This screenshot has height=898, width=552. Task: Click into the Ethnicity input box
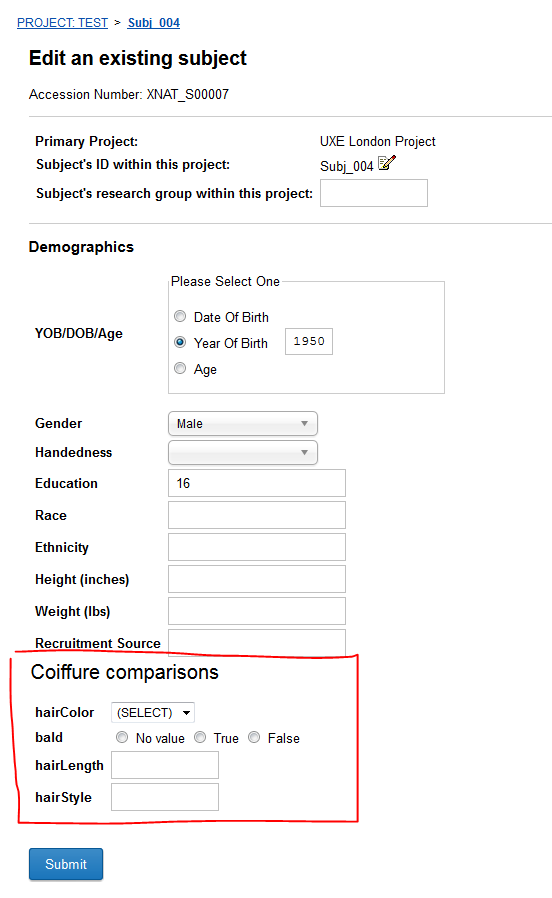tap(257, 548)
